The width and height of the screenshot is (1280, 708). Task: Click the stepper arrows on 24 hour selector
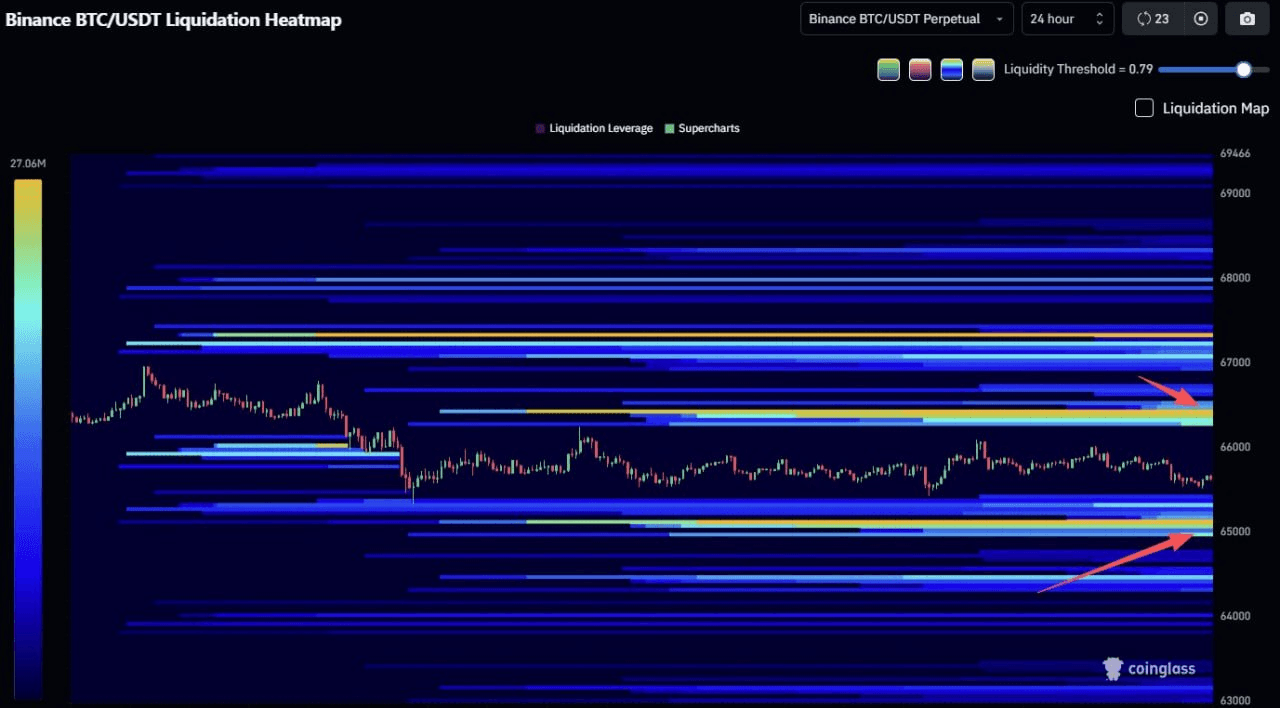1100,19
